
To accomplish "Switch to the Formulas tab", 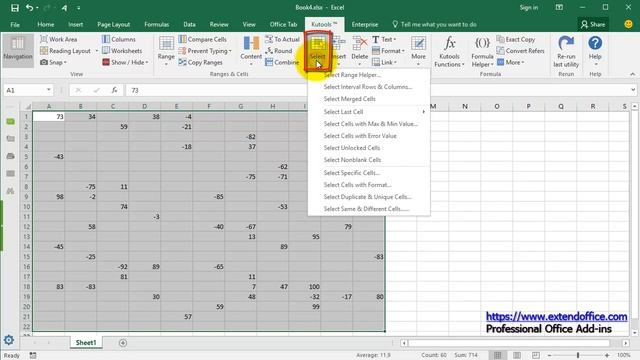I will tap(157, 24).
